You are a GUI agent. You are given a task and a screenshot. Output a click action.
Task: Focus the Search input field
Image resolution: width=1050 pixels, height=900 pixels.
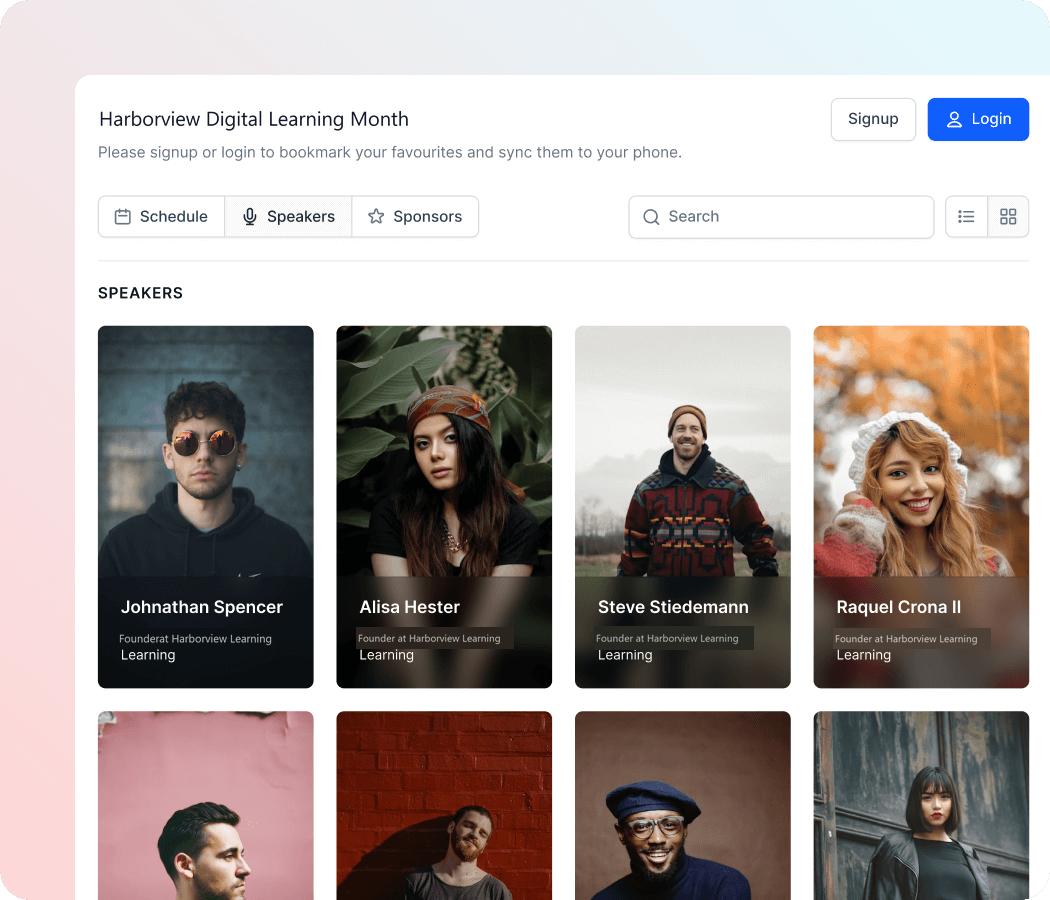tap(781, 217)
